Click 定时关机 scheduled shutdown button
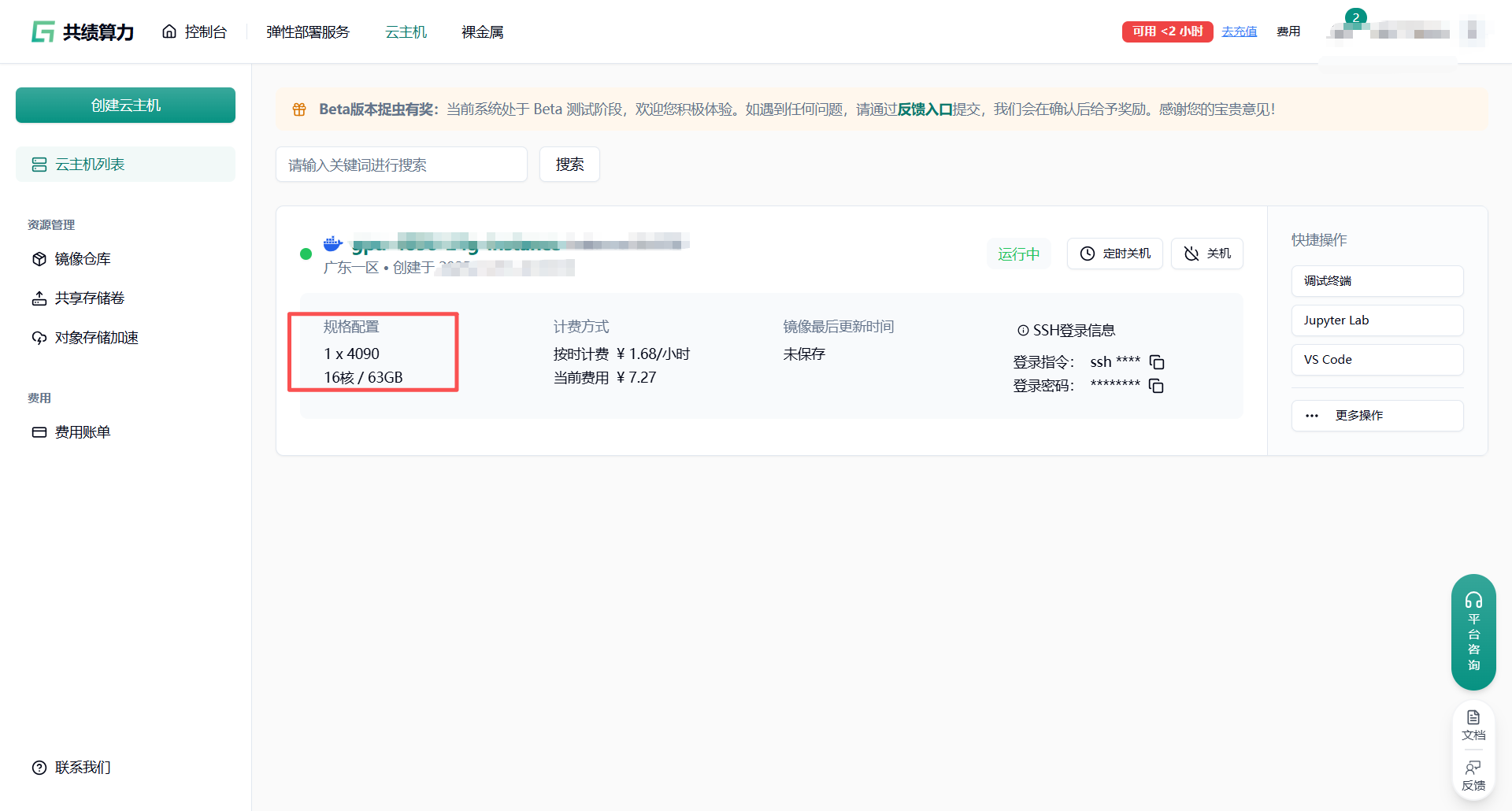 1115,254
